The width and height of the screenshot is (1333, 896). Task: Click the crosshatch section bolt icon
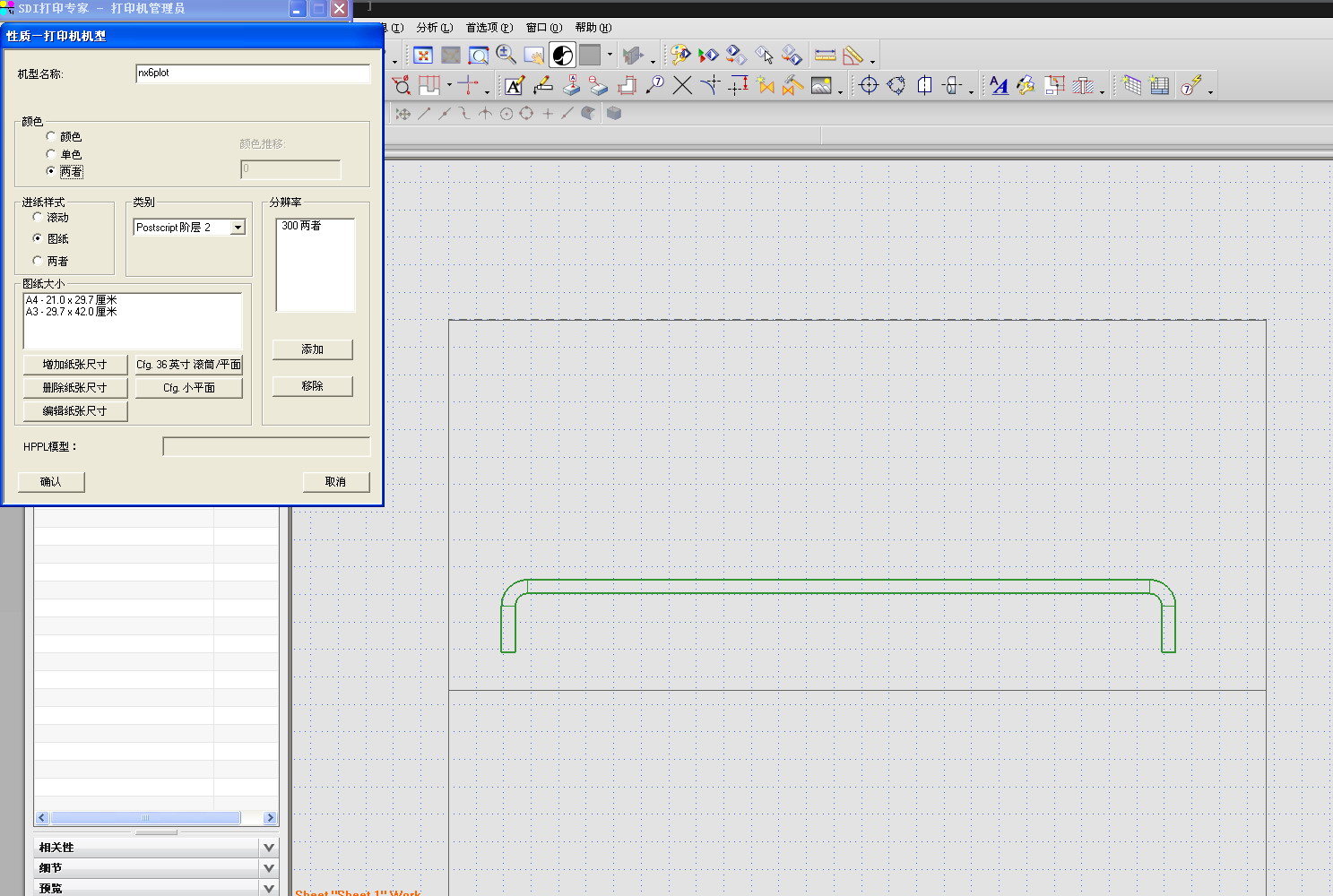tap(1083, 86)
